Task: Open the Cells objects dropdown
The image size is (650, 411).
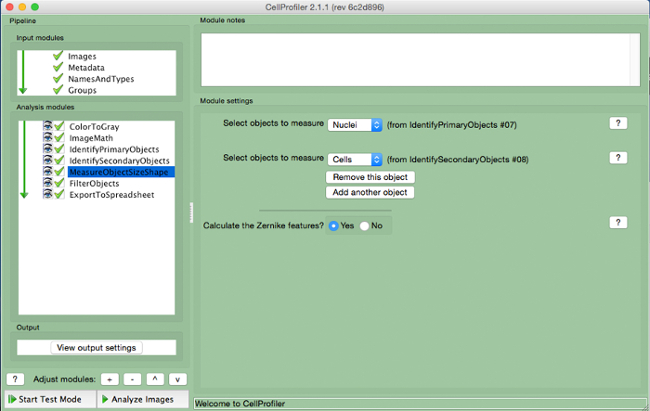Action: [355, 159]
